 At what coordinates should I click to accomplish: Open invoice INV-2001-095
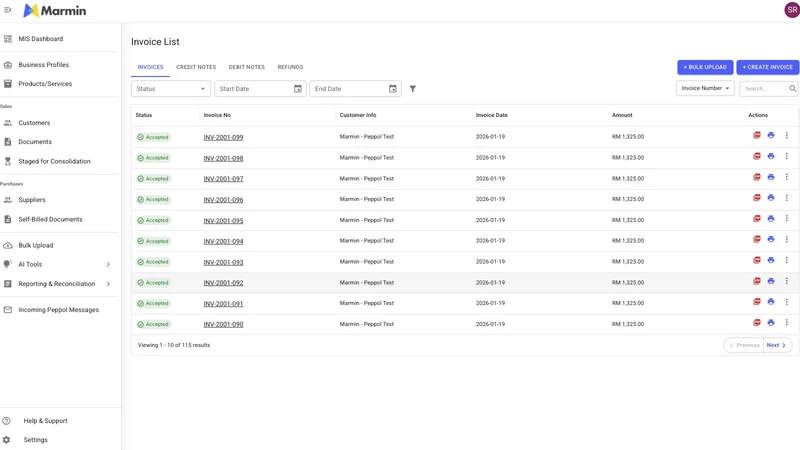pos(223,221)
